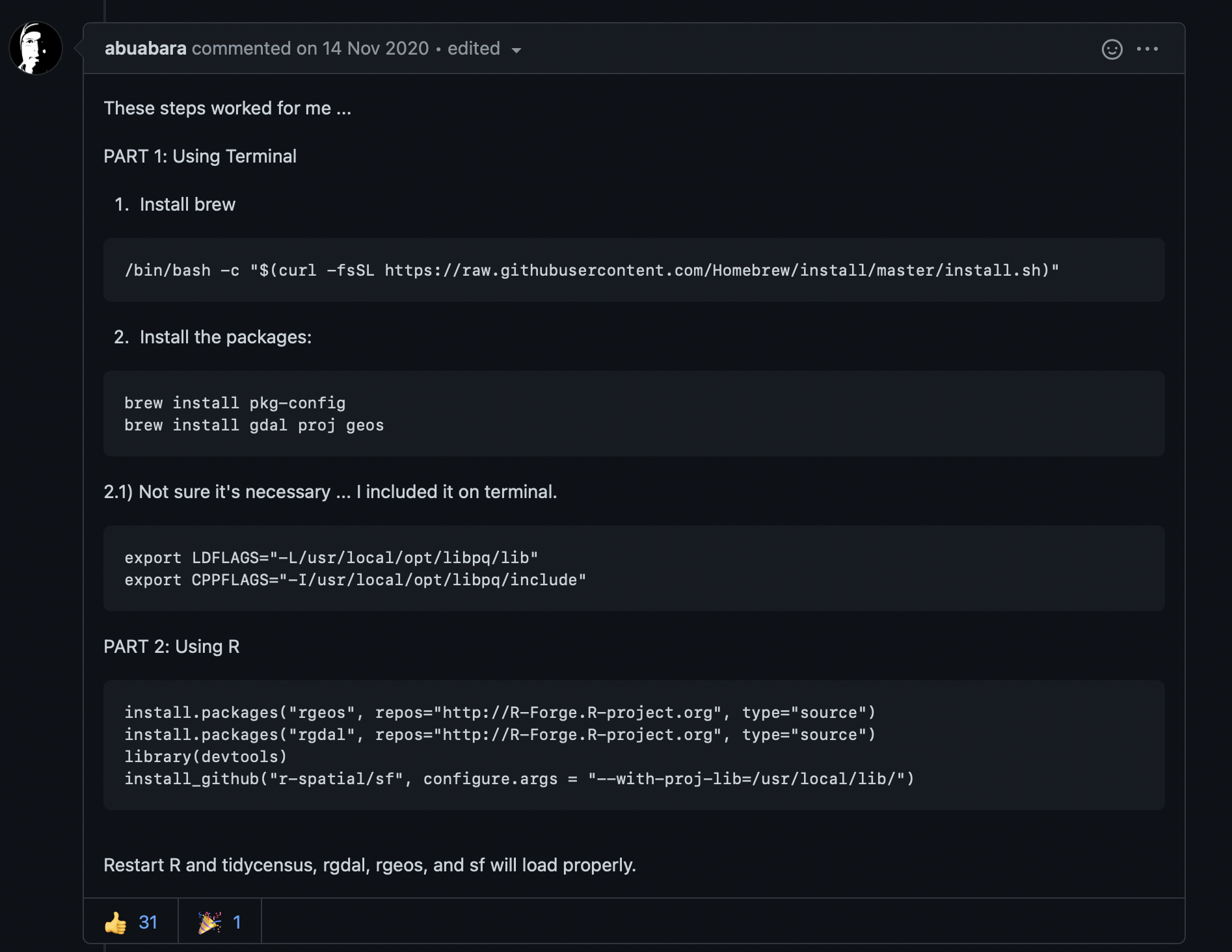This screenshot has height=952, width=1232.
Task: Open the comment options ellipsis menu
Action: tap(1147, 49)
